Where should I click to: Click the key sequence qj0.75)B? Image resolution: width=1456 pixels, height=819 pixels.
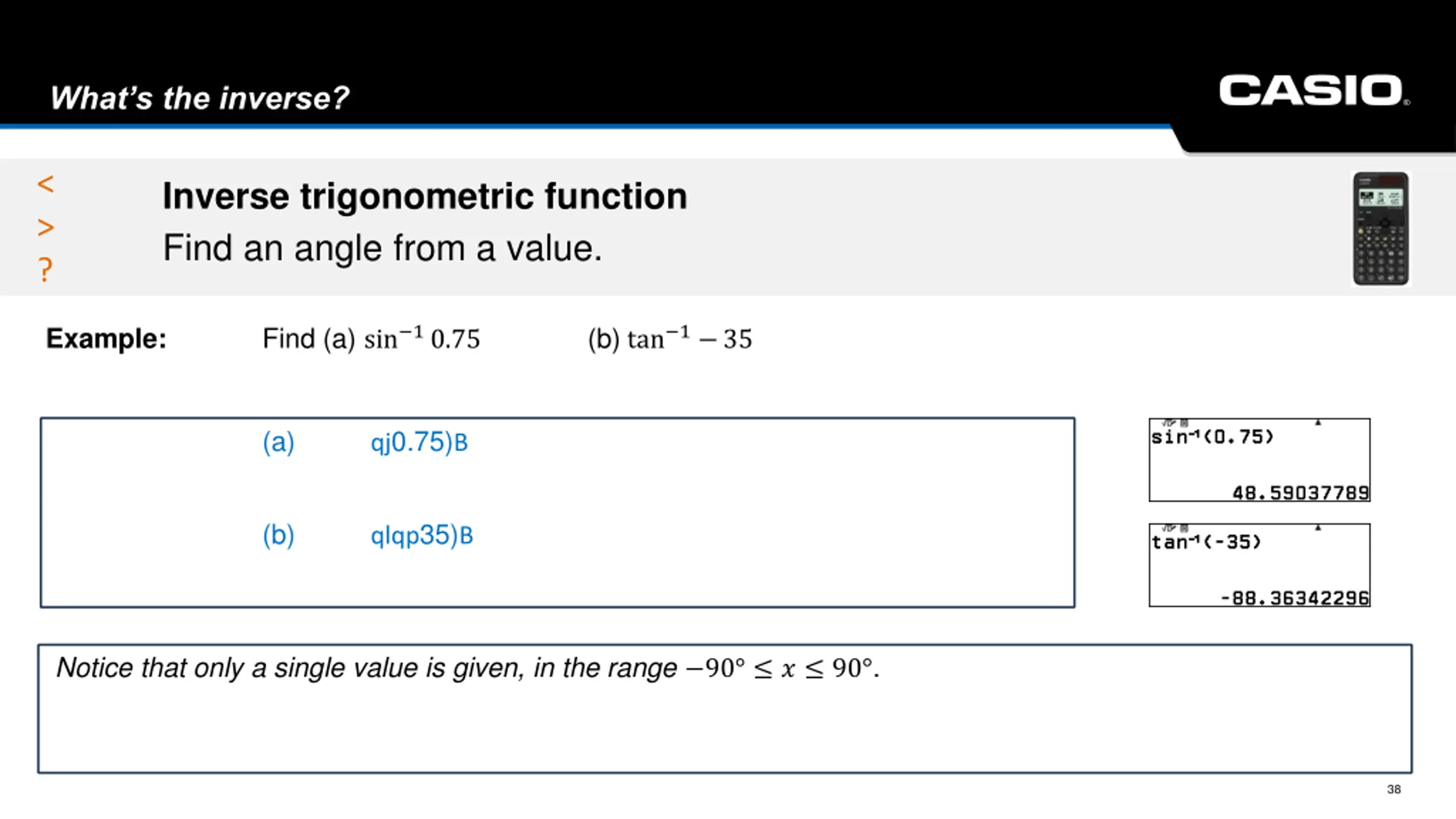(x=419, y=442)
